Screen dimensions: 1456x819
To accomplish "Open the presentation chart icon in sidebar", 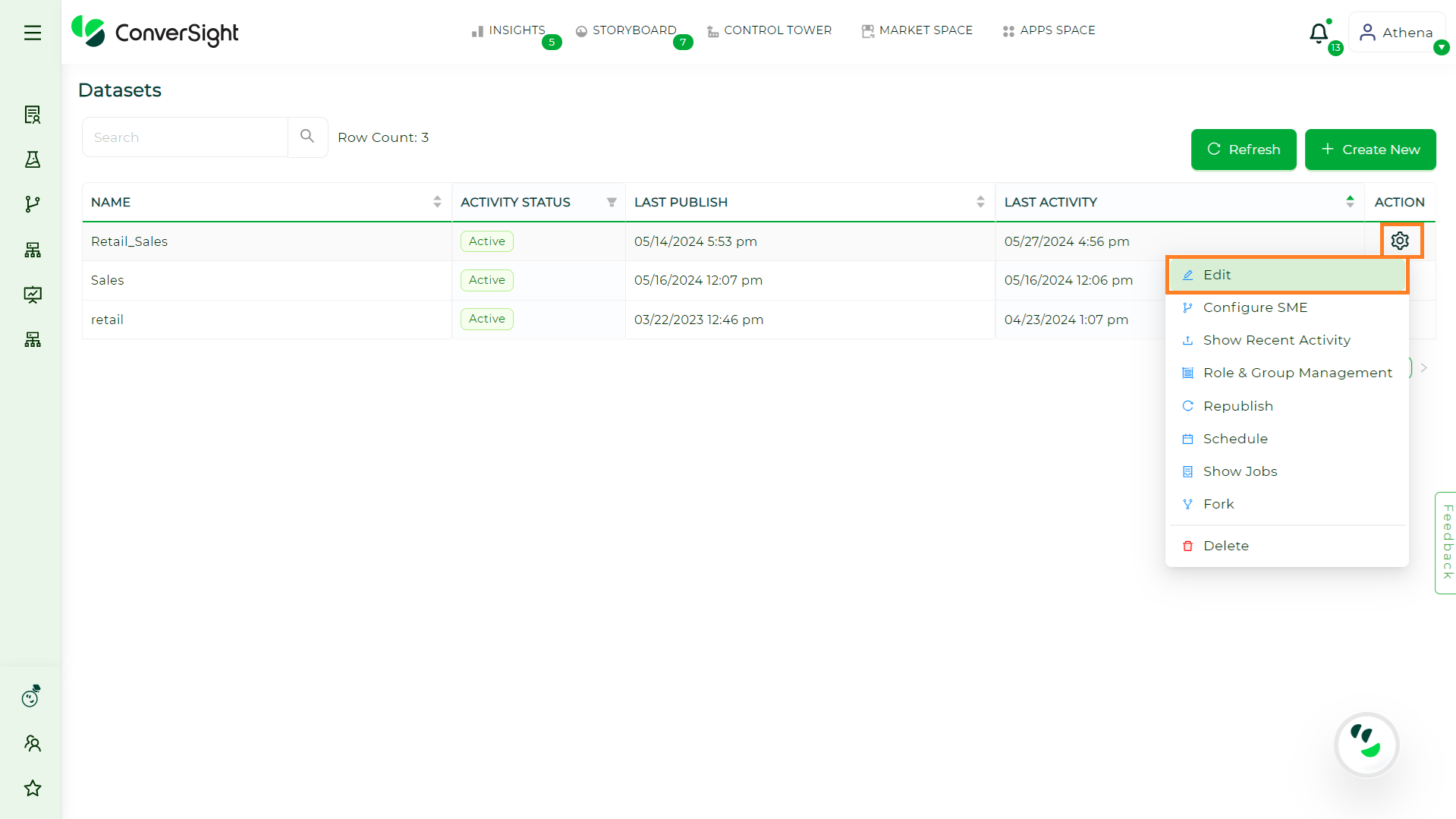I will (32, 295).
